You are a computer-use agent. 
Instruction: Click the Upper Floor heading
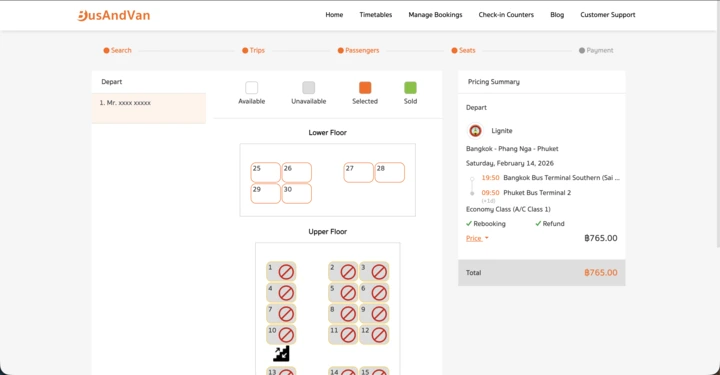pyautogui.click(x=327, y=232)
